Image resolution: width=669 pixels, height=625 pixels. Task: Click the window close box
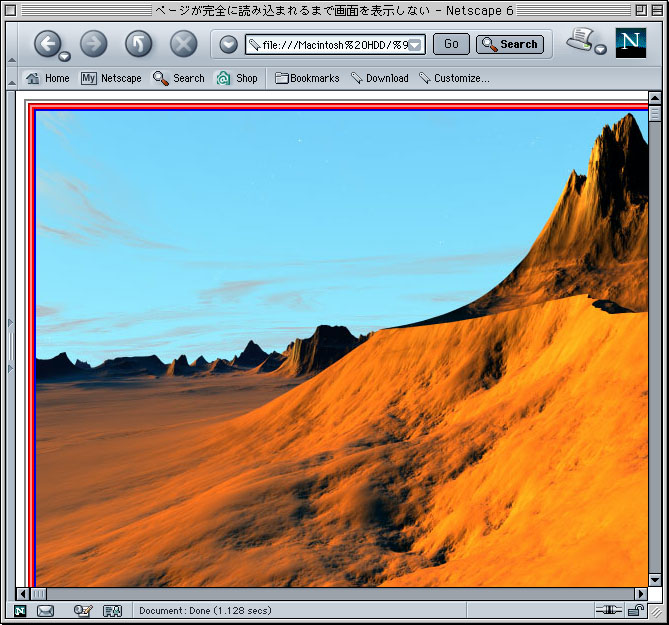coord(11,10)
